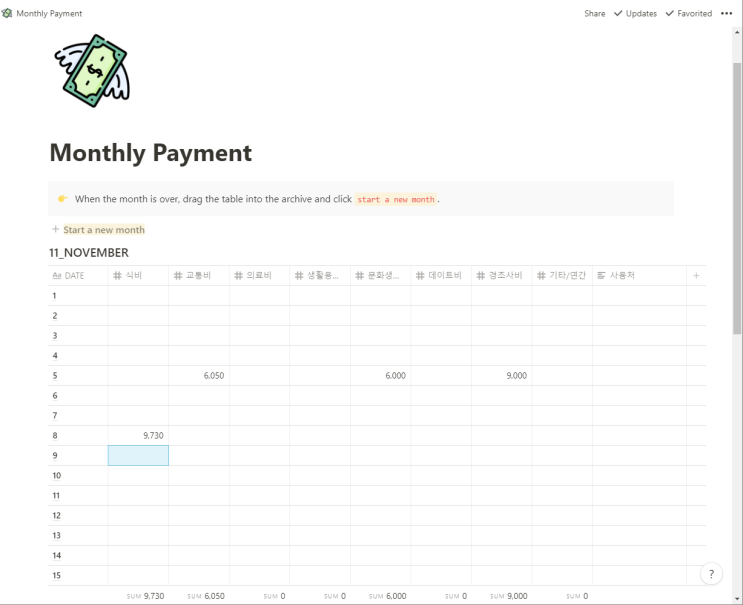The height and width of the screenshot is (605, 743).
Task: Open the 데이트비 column header menu
Action: 441,275
